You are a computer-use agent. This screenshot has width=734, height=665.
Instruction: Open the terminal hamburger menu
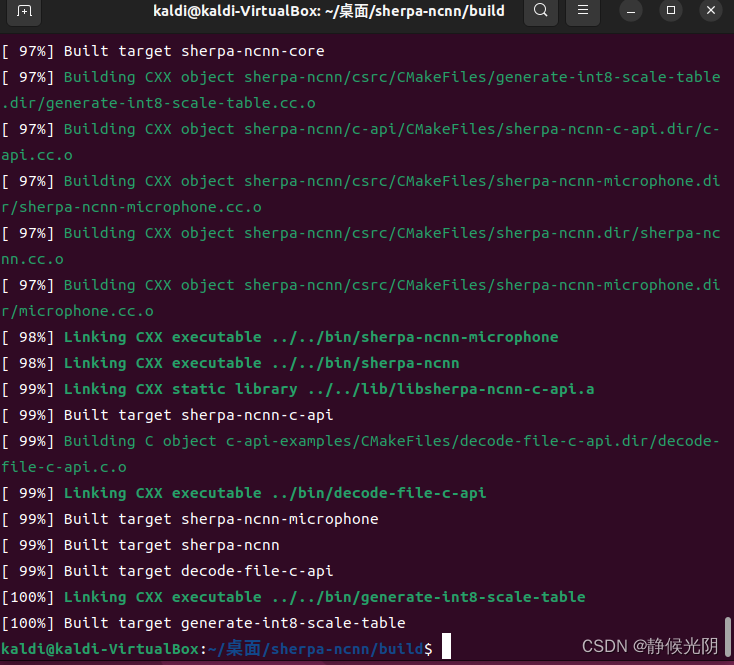[x=583, y=11]
